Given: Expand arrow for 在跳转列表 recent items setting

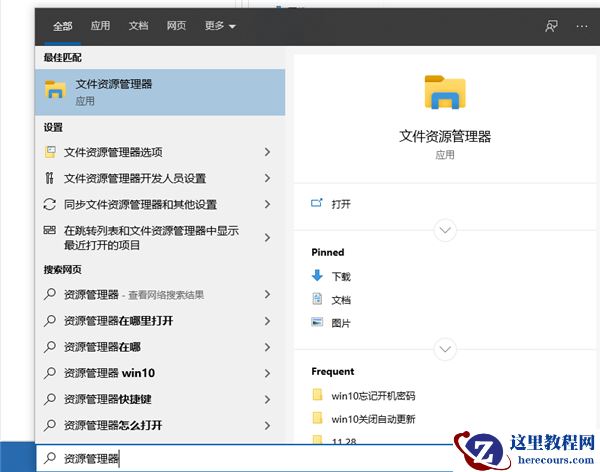Looking at the screenshot, I should point(267,238).
